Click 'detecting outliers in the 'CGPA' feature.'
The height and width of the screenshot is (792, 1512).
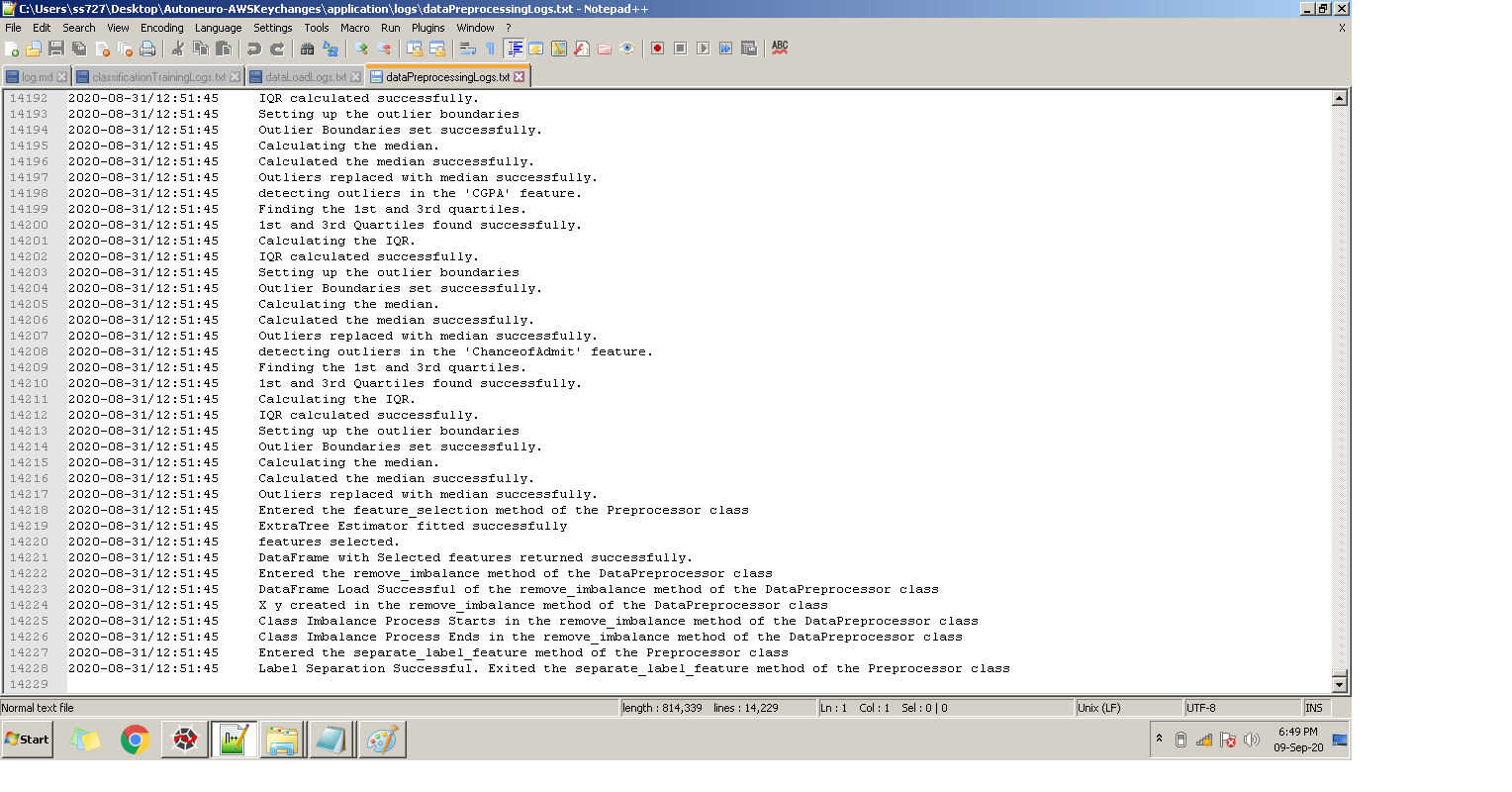pyautogui.click(x=420, y=193)
